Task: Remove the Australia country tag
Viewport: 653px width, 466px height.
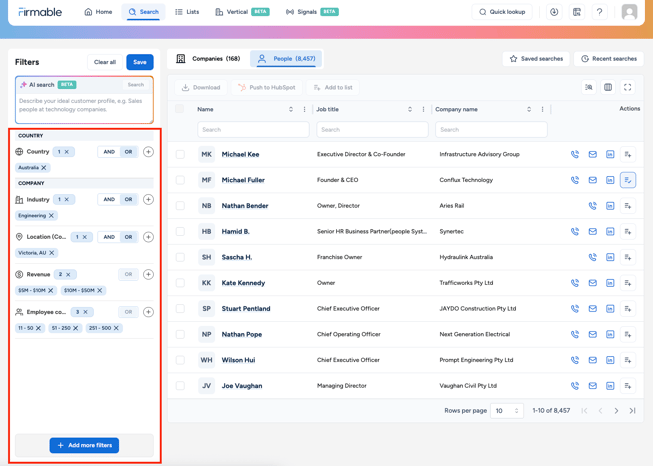Action: 44,168
